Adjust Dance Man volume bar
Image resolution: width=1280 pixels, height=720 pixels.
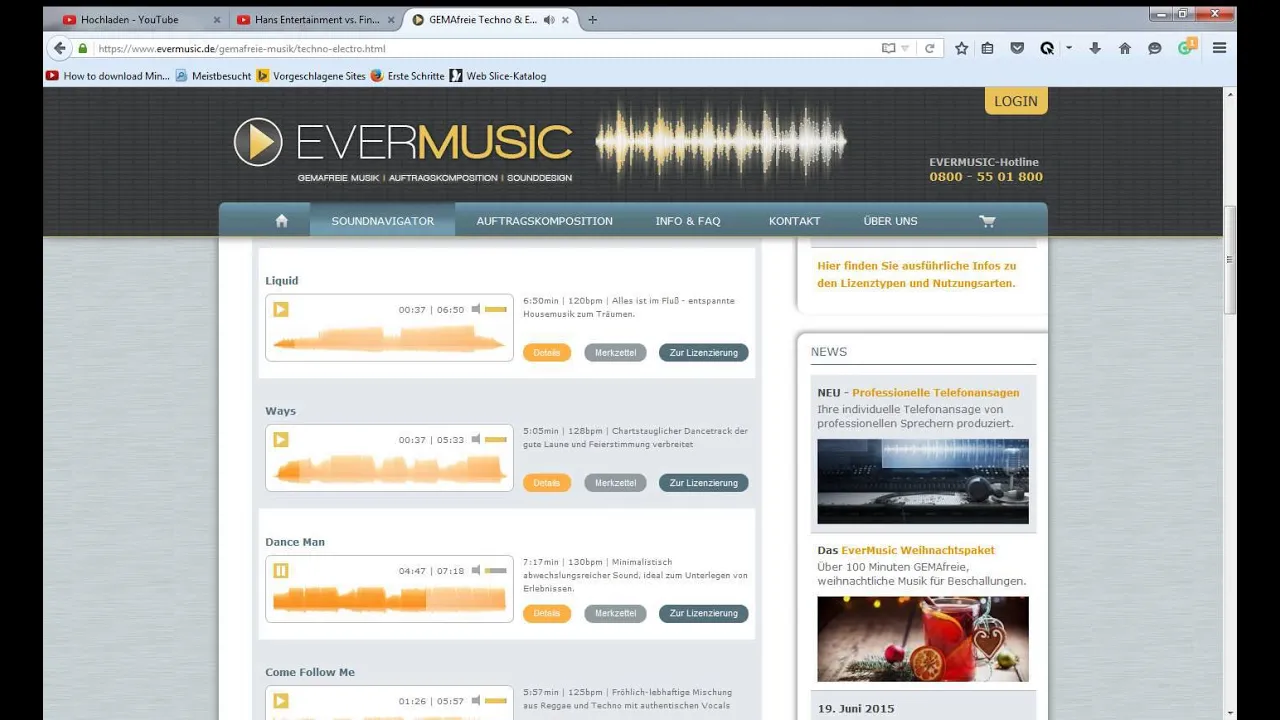(496, 571)
